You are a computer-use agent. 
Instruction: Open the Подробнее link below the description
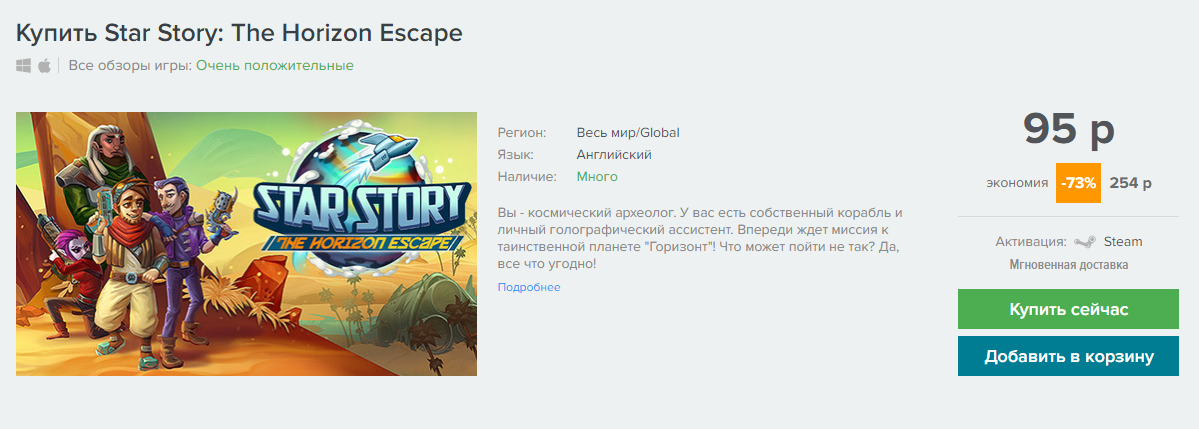point(529,288)
